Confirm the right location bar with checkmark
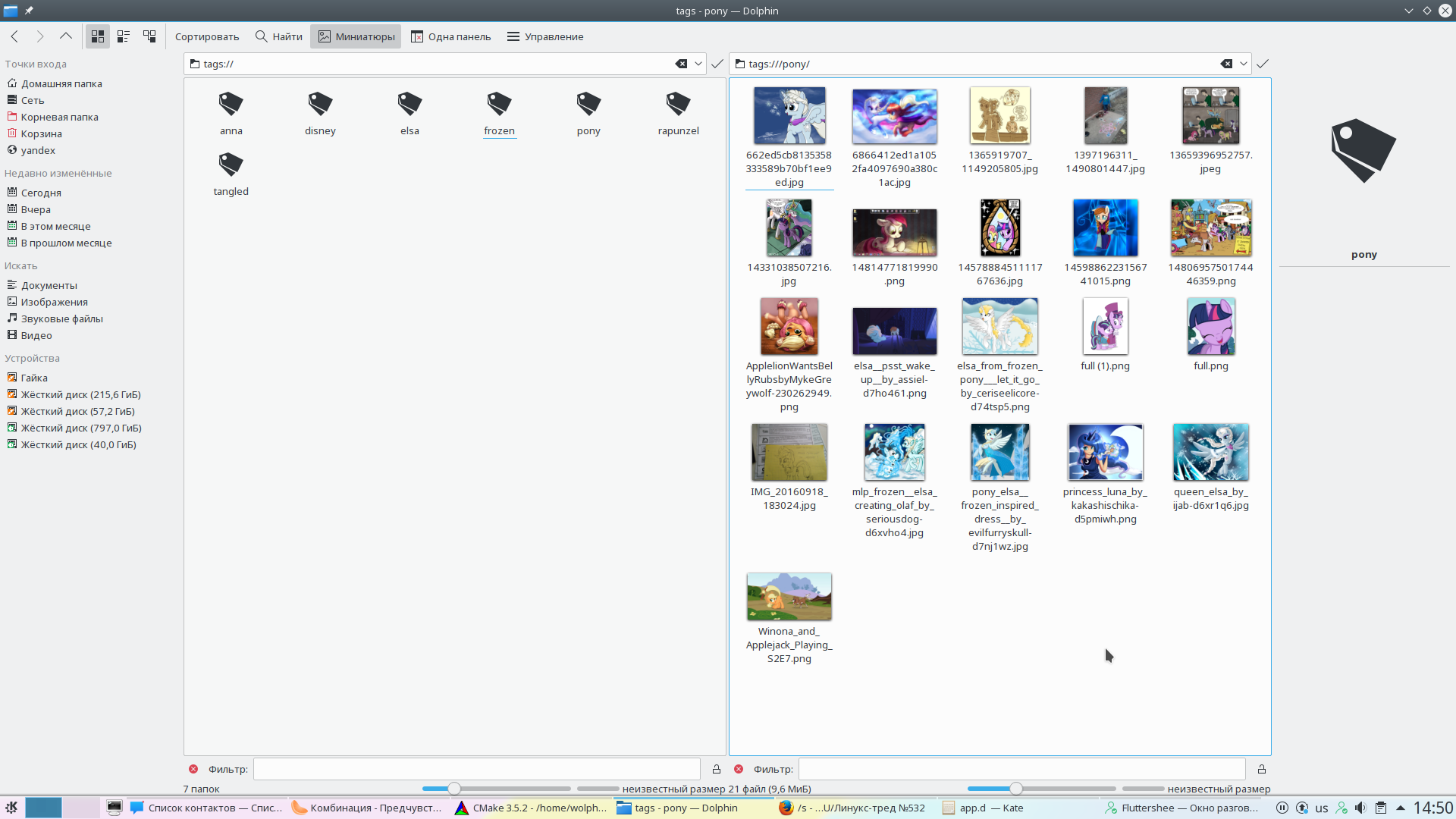The height and width of the screenshot is (819, 1456). pos(1263,64)
